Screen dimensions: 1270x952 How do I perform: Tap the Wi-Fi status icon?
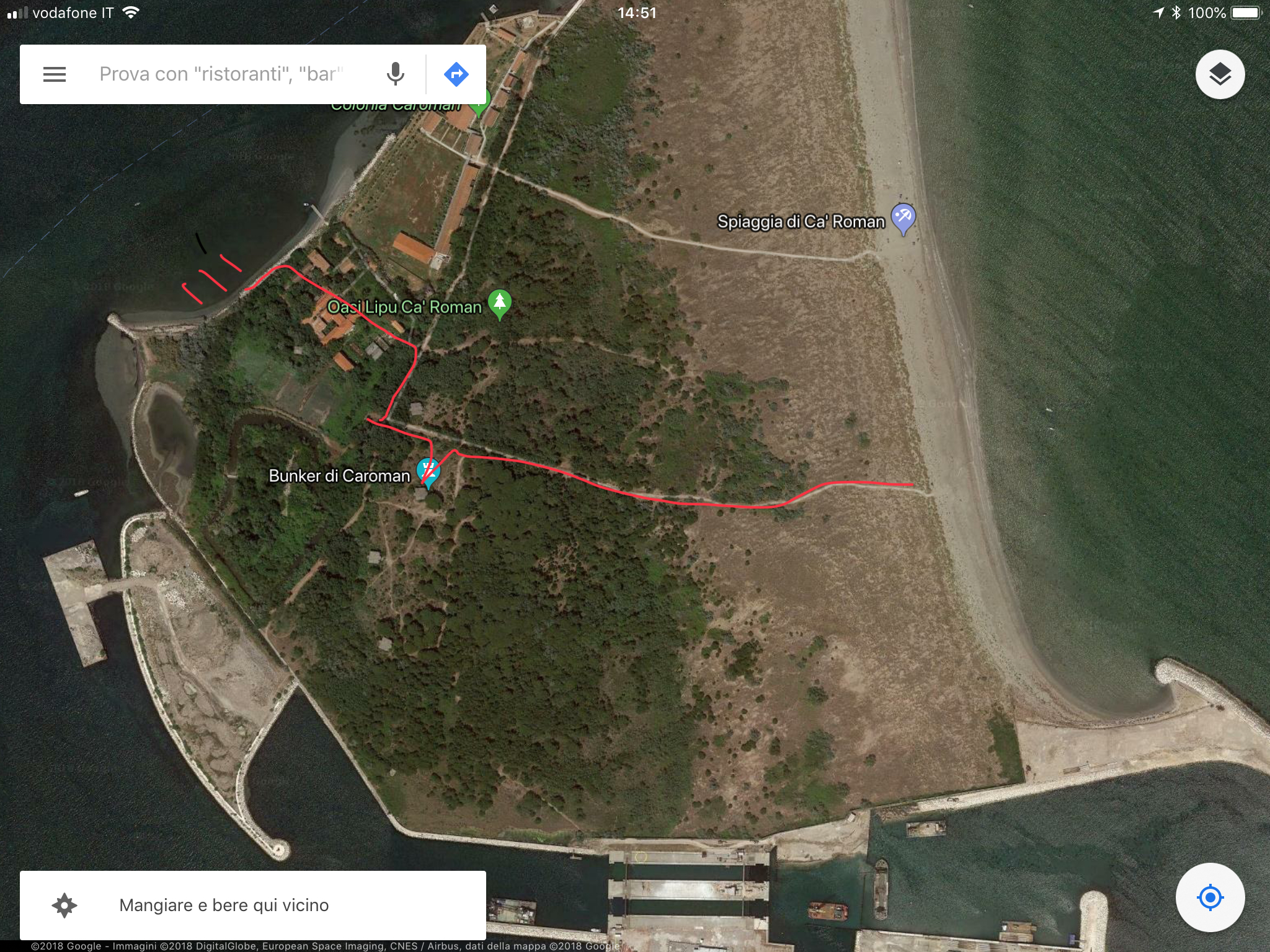(130, 12)
